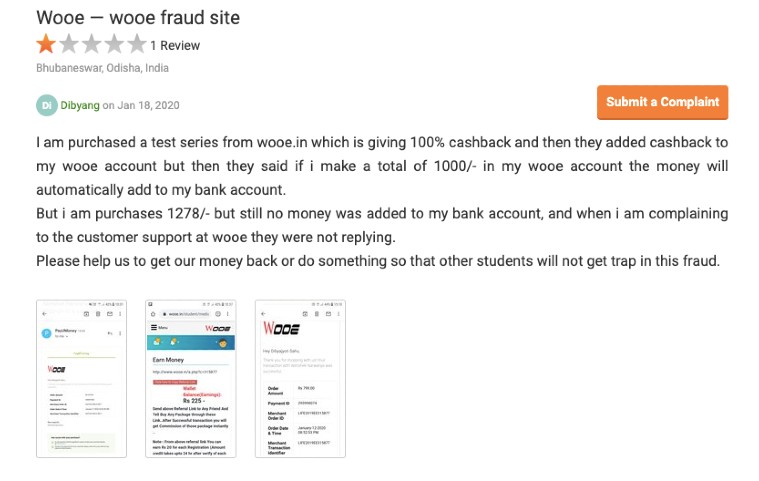Viewport: 759px width, 481px height.
Task: Click the complaint paragraph about 100% cashback
Action: click(x=381, y=165)
